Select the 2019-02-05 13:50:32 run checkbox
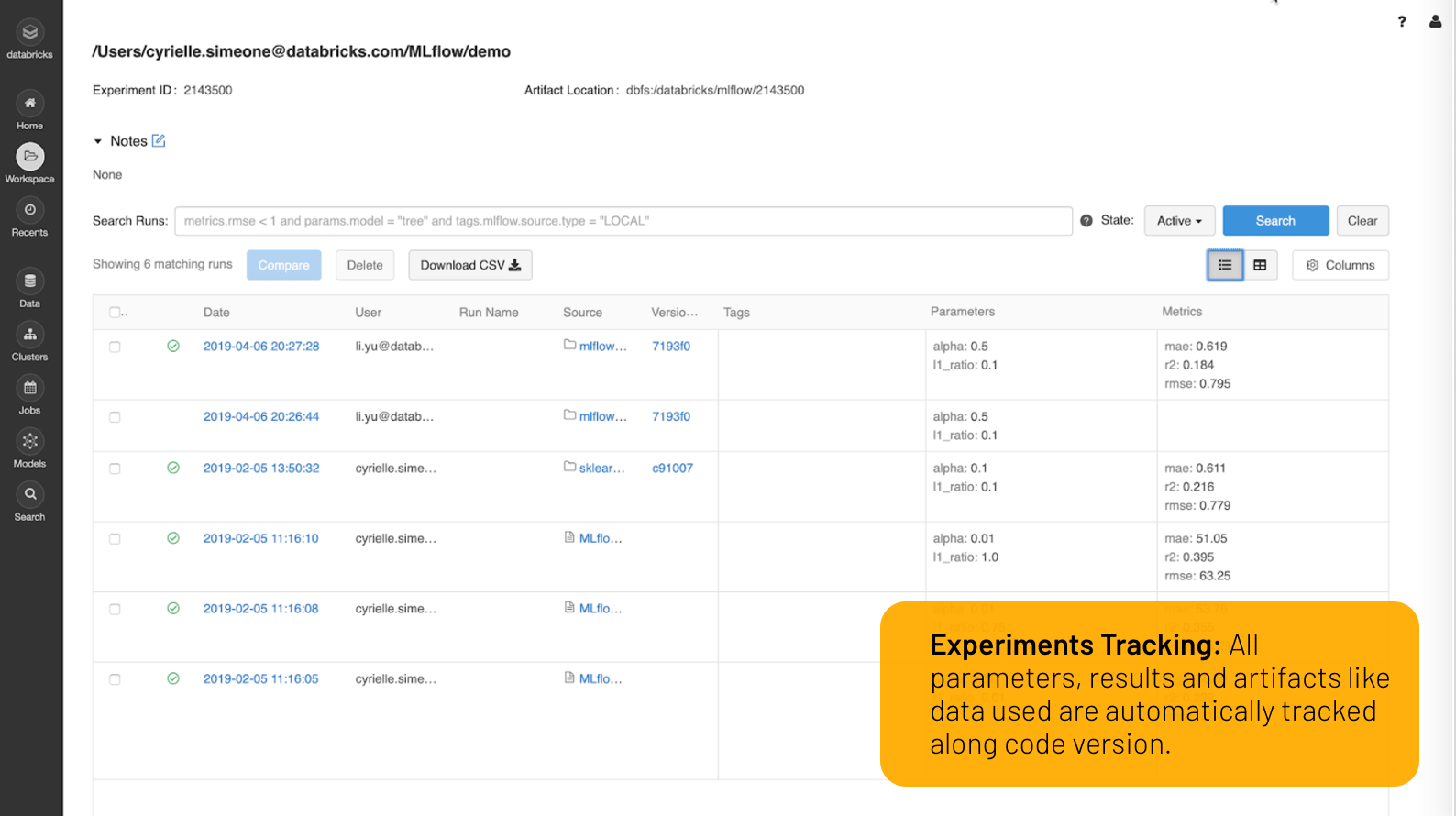Screen dimensions: 1456x816 (115, 469)
